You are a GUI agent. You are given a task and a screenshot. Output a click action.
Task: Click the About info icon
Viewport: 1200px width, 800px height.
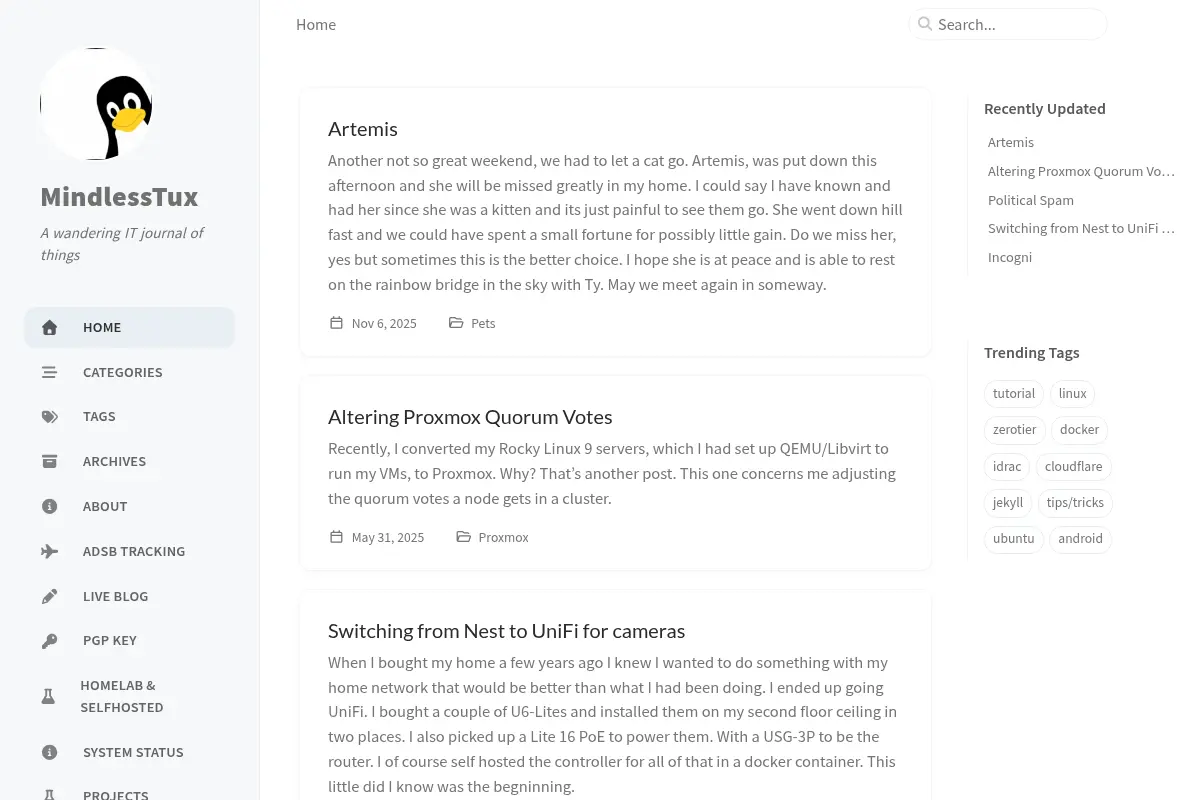coord(49,506)
